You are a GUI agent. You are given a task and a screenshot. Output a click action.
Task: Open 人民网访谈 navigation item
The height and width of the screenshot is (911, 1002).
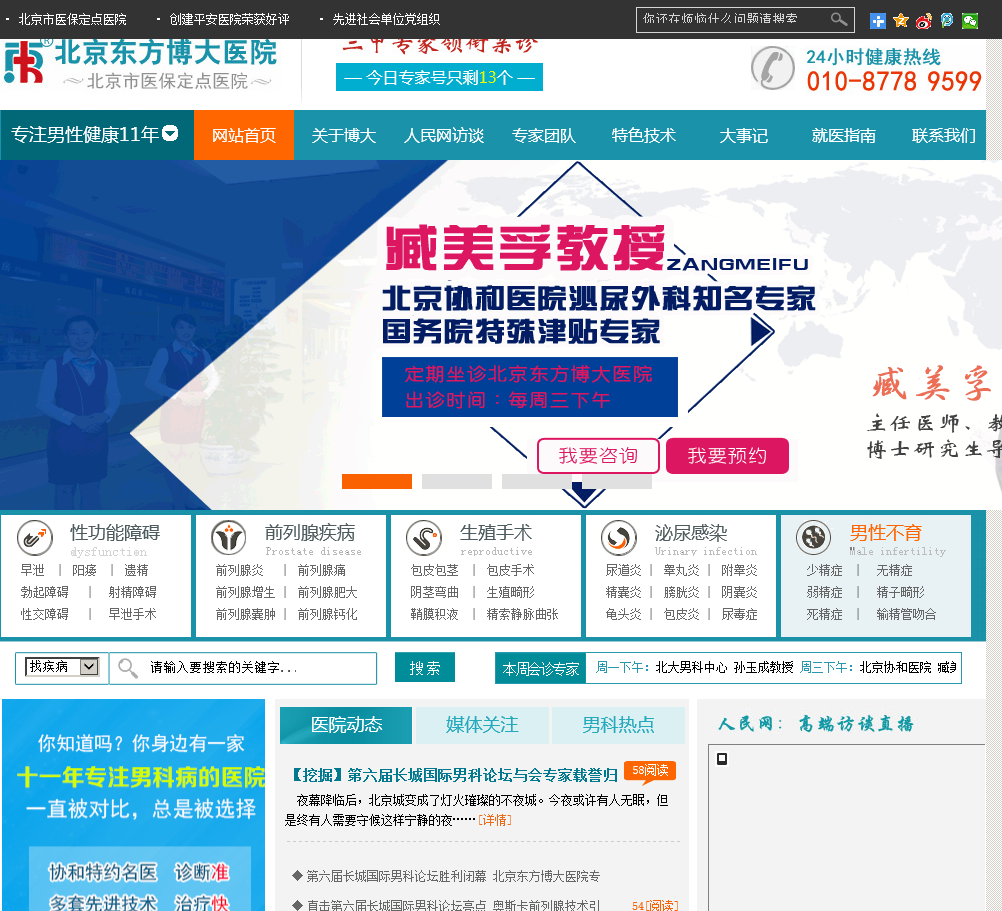click(443, 135)
